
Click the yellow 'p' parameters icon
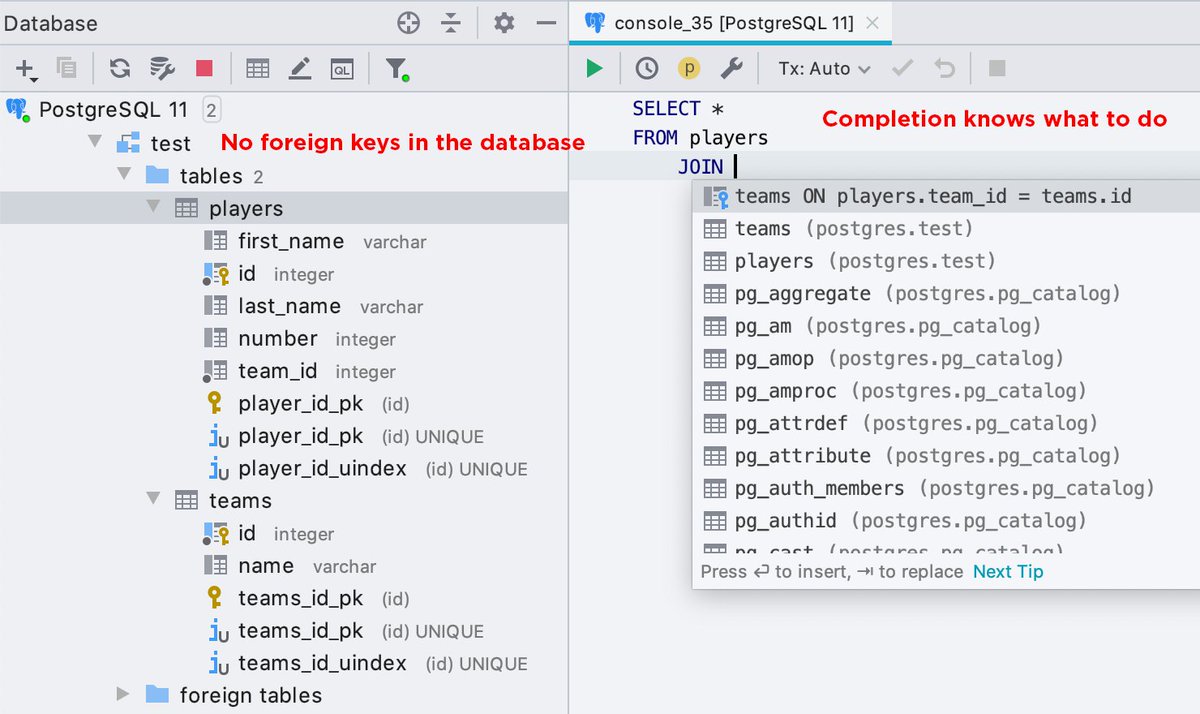point(689,68)
